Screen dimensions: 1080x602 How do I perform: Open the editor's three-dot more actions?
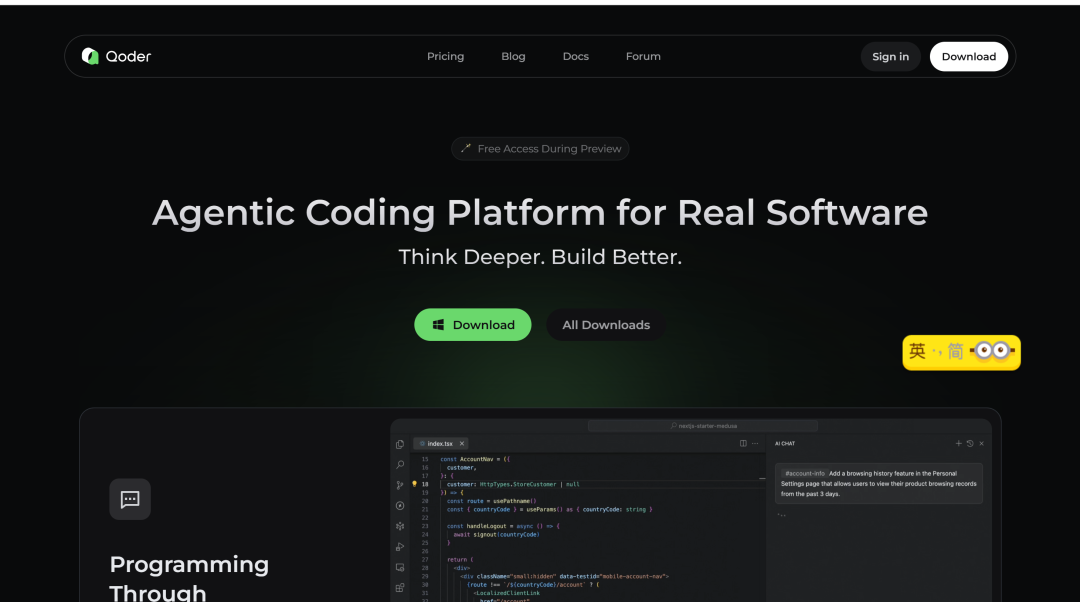tap(755, 444)
